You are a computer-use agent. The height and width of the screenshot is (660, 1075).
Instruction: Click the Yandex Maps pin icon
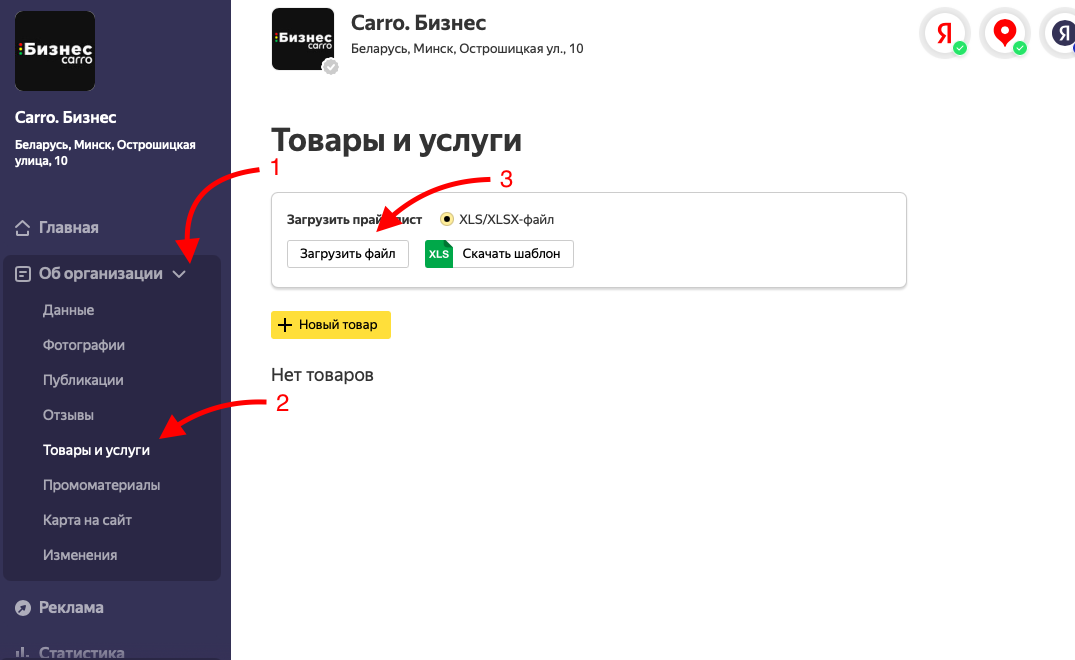(1004, 33)
